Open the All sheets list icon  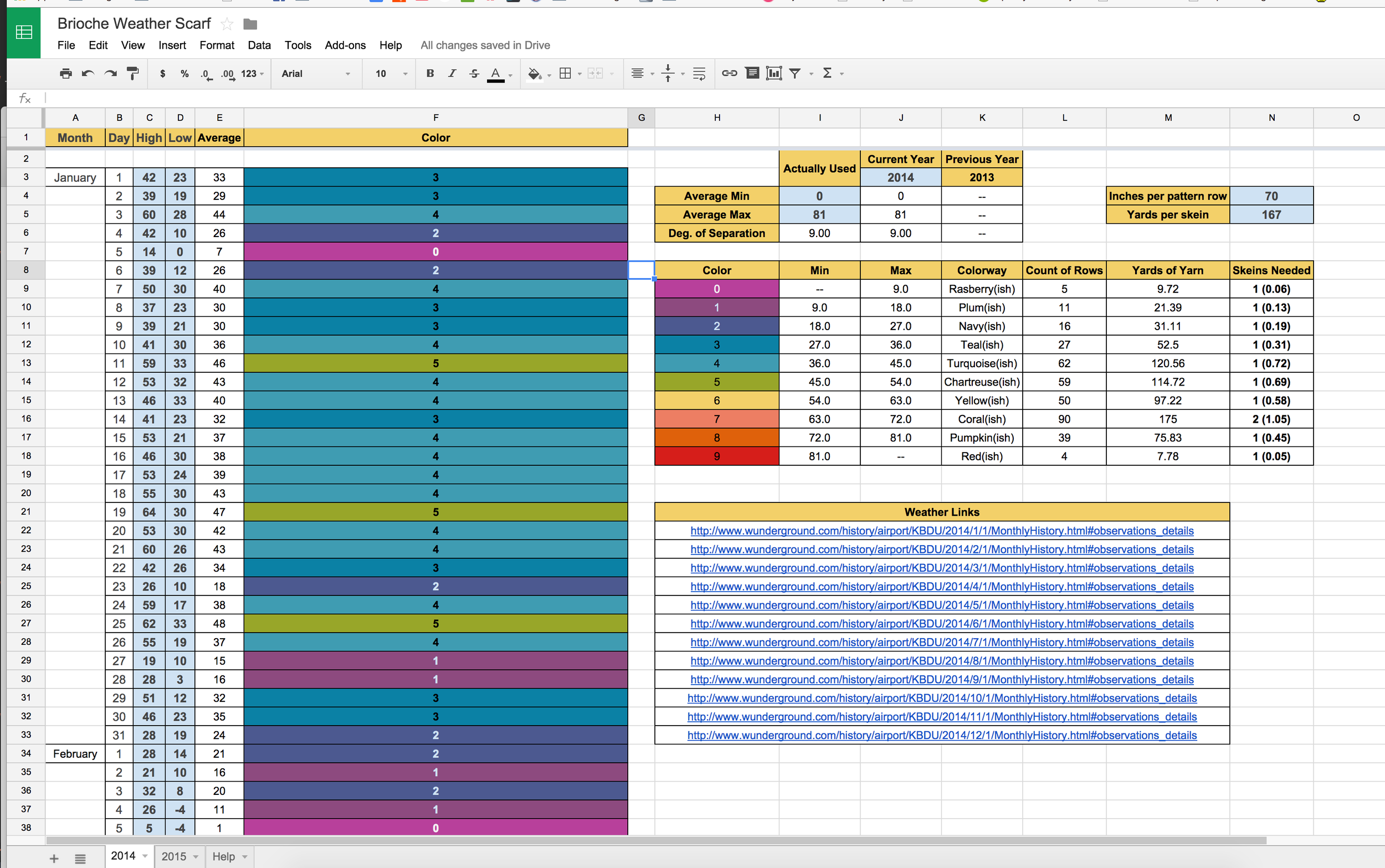tap(80, 859)
